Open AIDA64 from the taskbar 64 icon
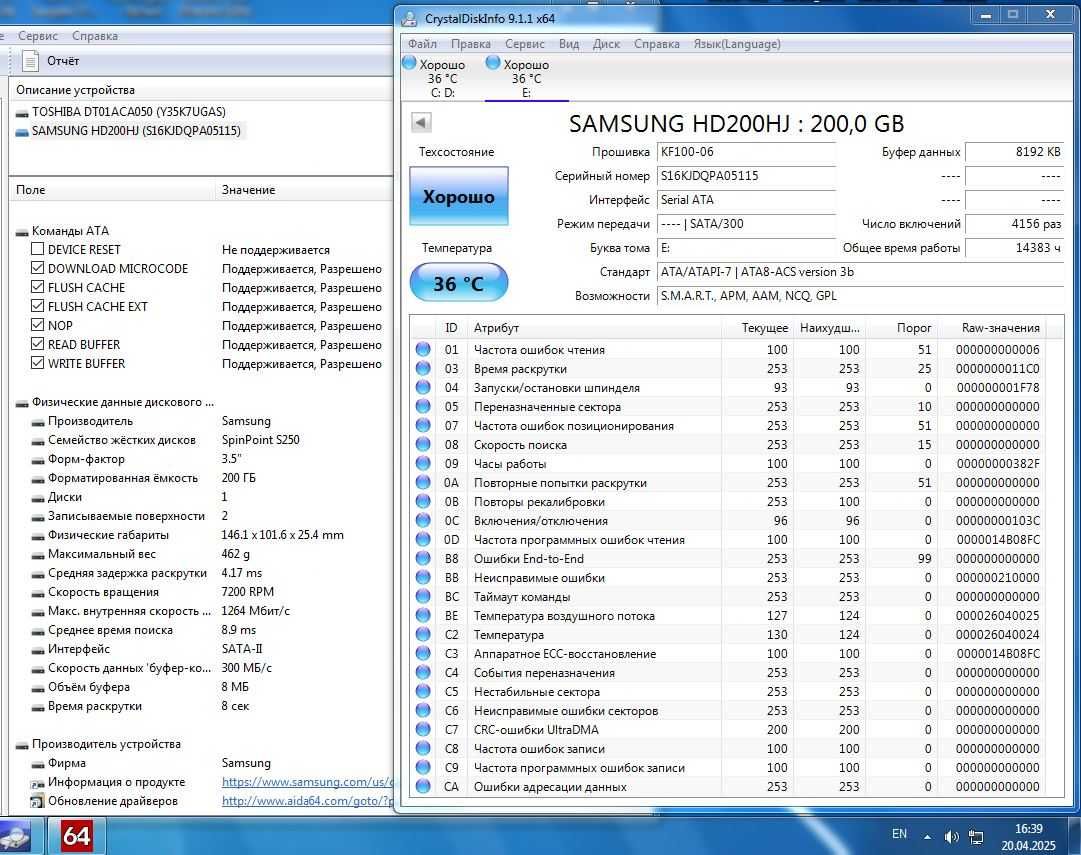The image size is (1081, 855). pyautogui.click(x=77, y=836)
